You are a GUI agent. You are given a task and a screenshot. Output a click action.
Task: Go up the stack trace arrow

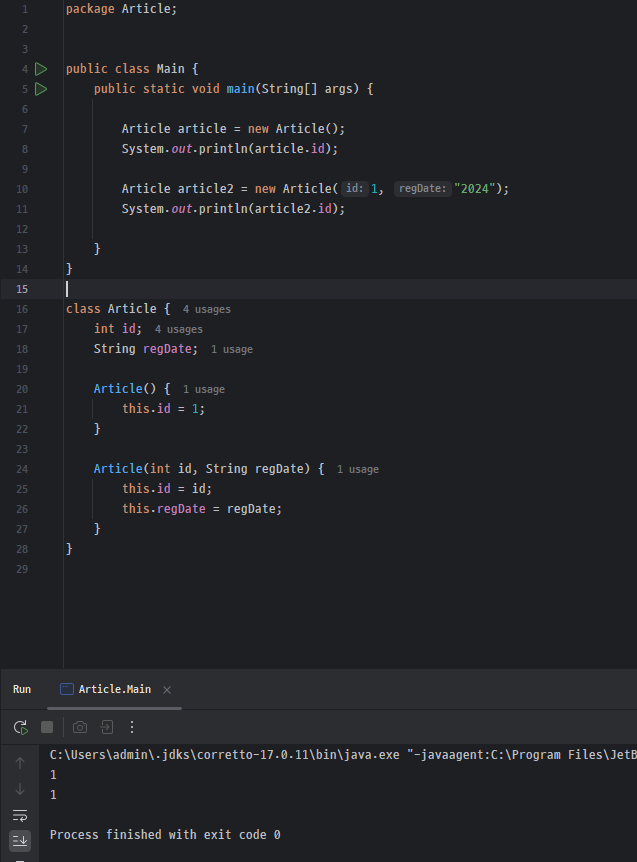tap(20, 763)
